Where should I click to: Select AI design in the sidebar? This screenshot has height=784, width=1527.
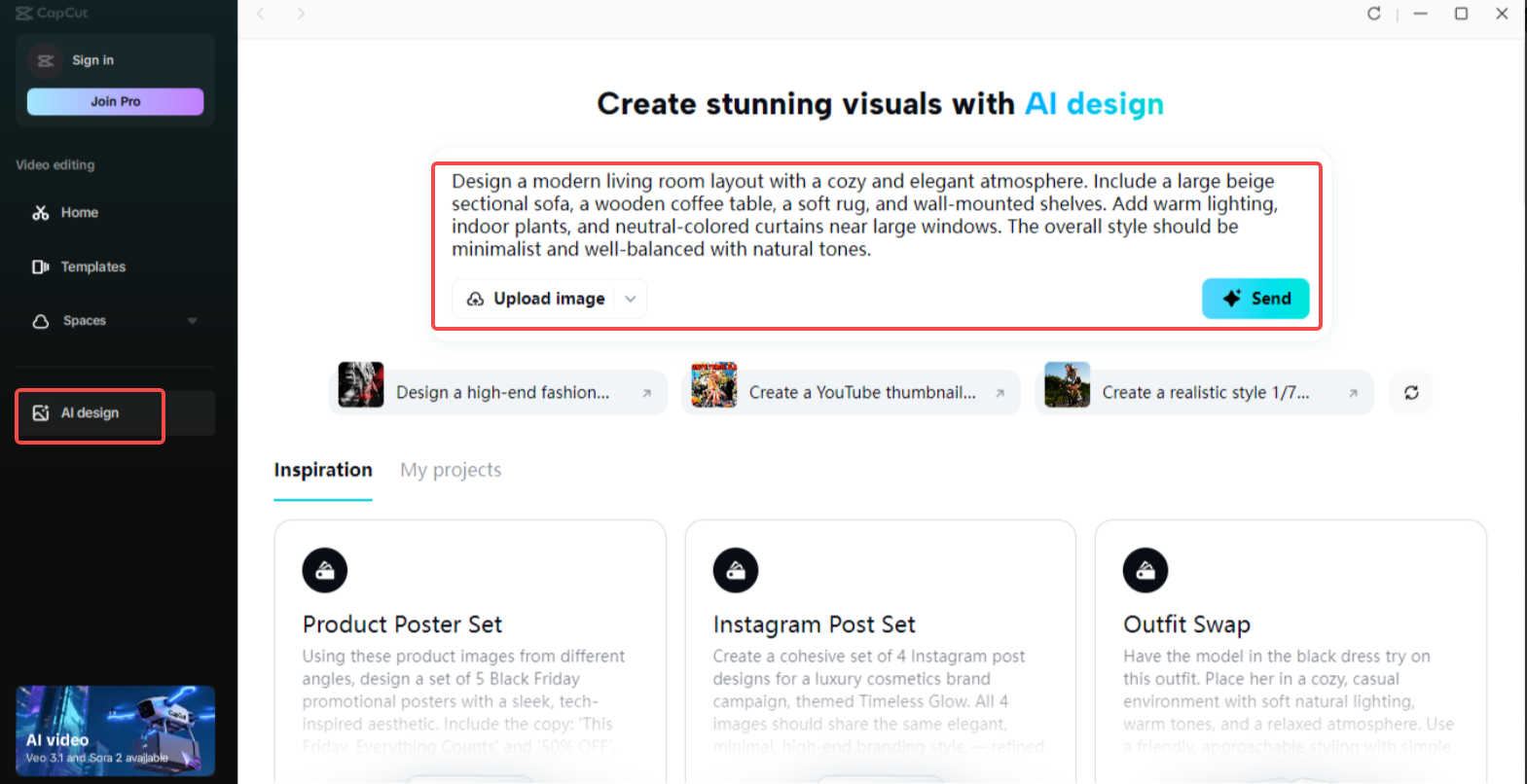(115, 413)
